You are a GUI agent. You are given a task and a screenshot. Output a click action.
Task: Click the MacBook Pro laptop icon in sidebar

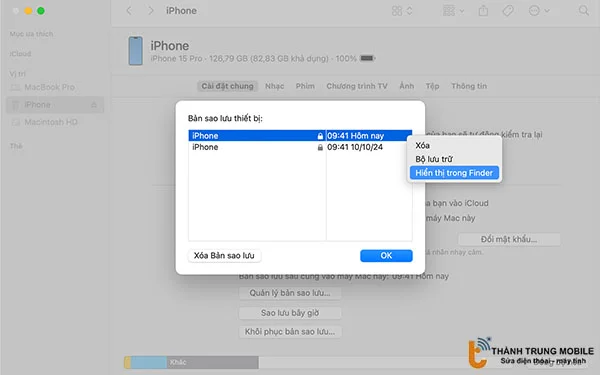(15, 88)
